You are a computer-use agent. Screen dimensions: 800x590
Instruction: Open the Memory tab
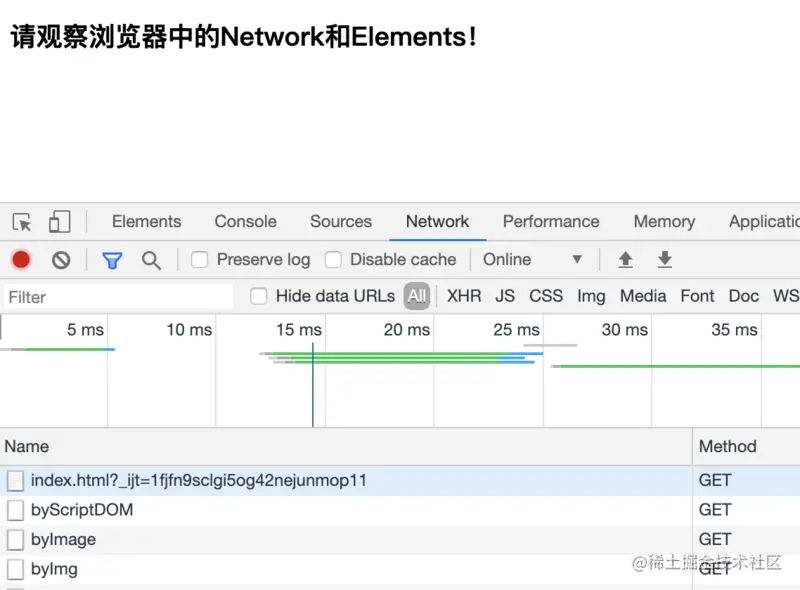(664, 222)
